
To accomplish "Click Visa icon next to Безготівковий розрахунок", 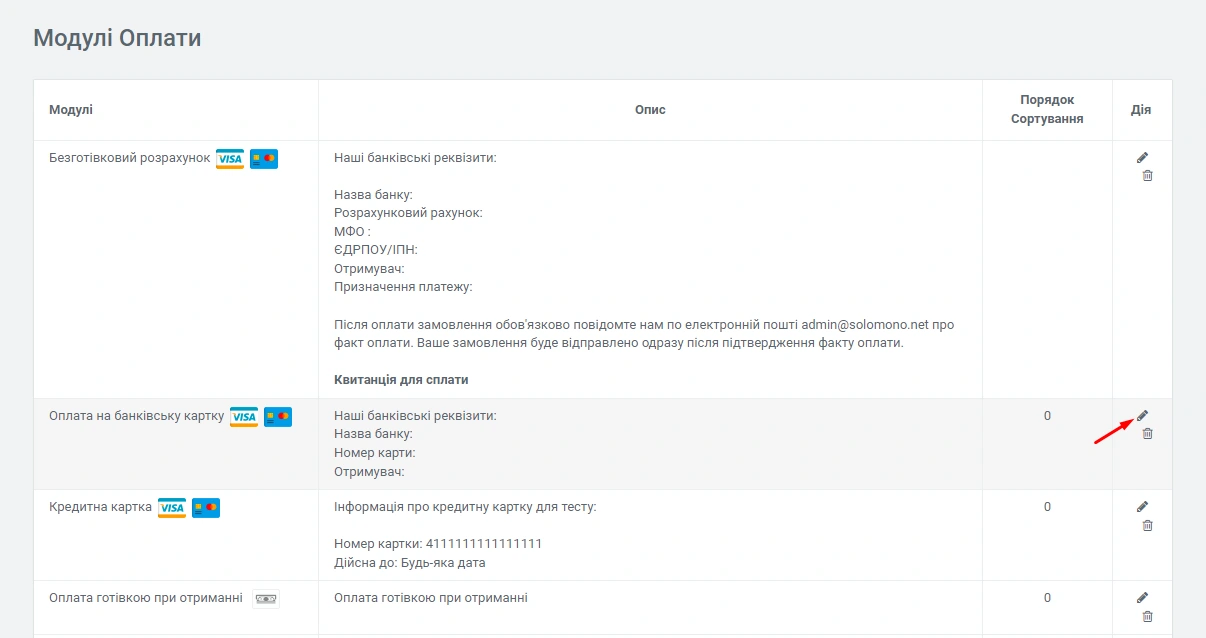I will pyautogui.click(x=230, y=159).
